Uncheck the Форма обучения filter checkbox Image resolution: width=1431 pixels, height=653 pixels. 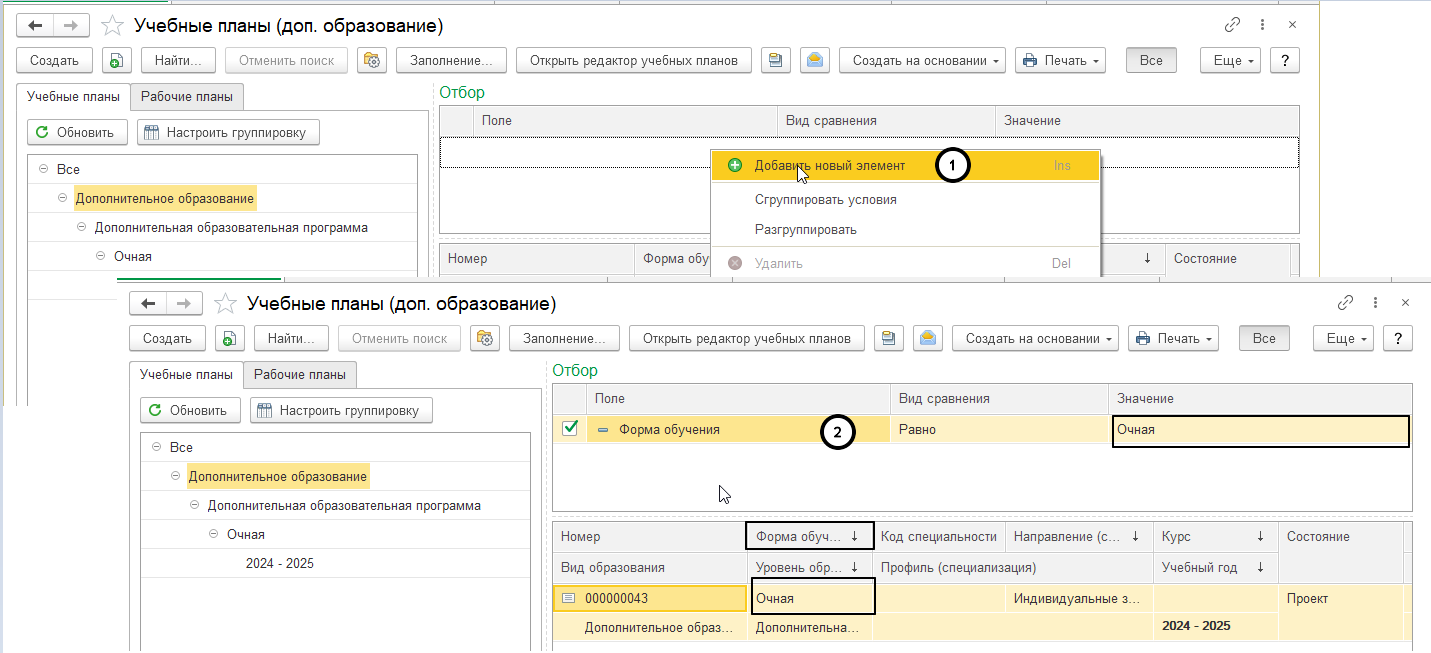point(570,429)
